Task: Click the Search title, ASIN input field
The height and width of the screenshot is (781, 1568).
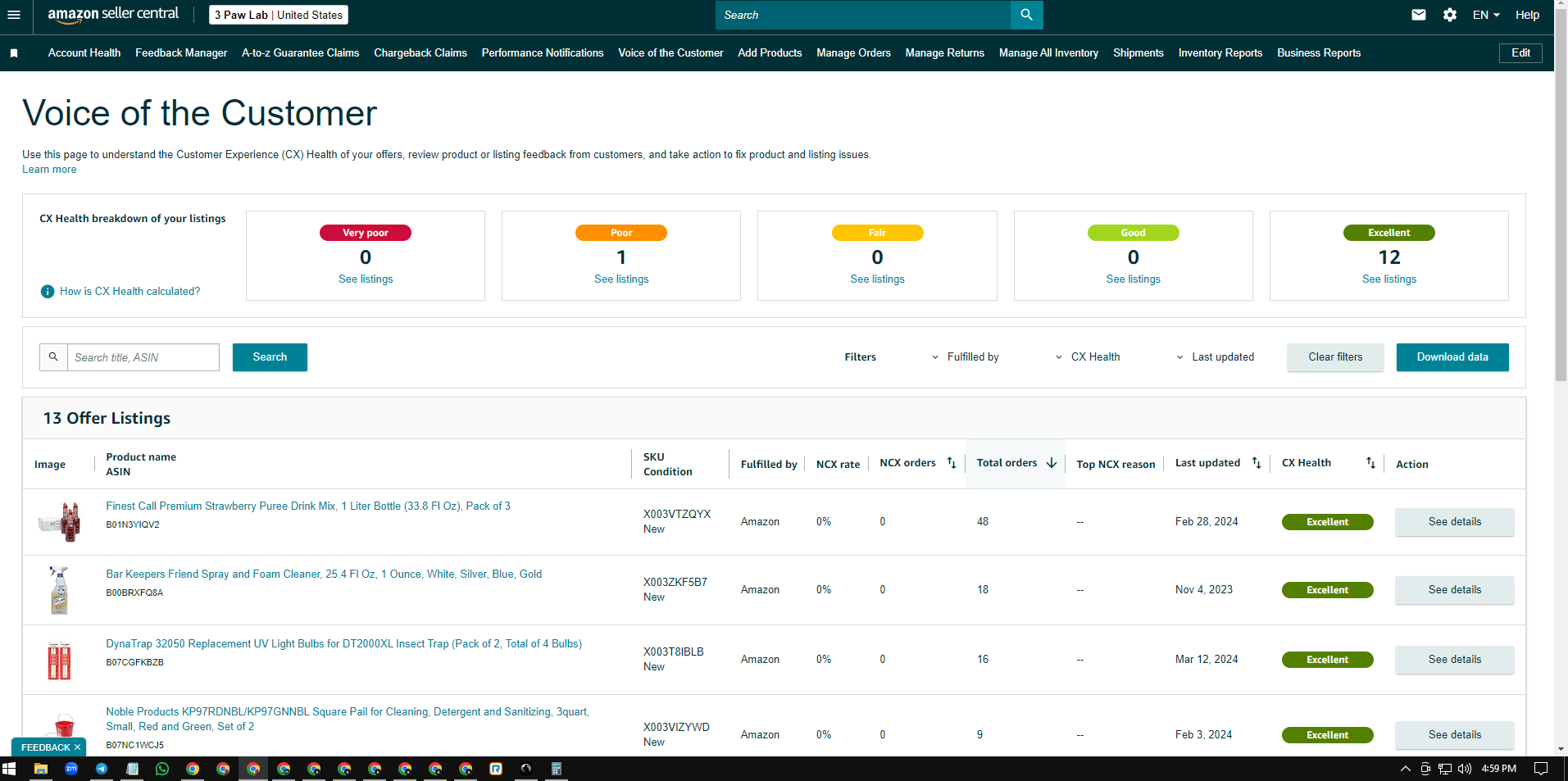Action: (143, 357)
